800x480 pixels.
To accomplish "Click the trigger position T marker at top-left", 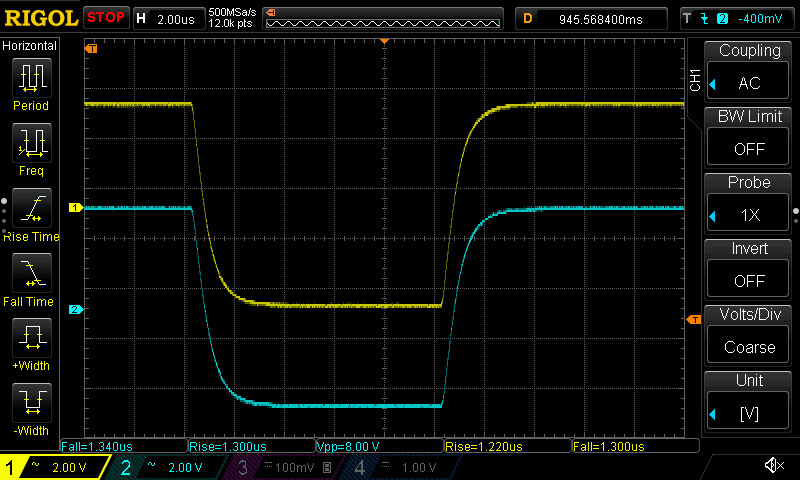I will point(91,48).
